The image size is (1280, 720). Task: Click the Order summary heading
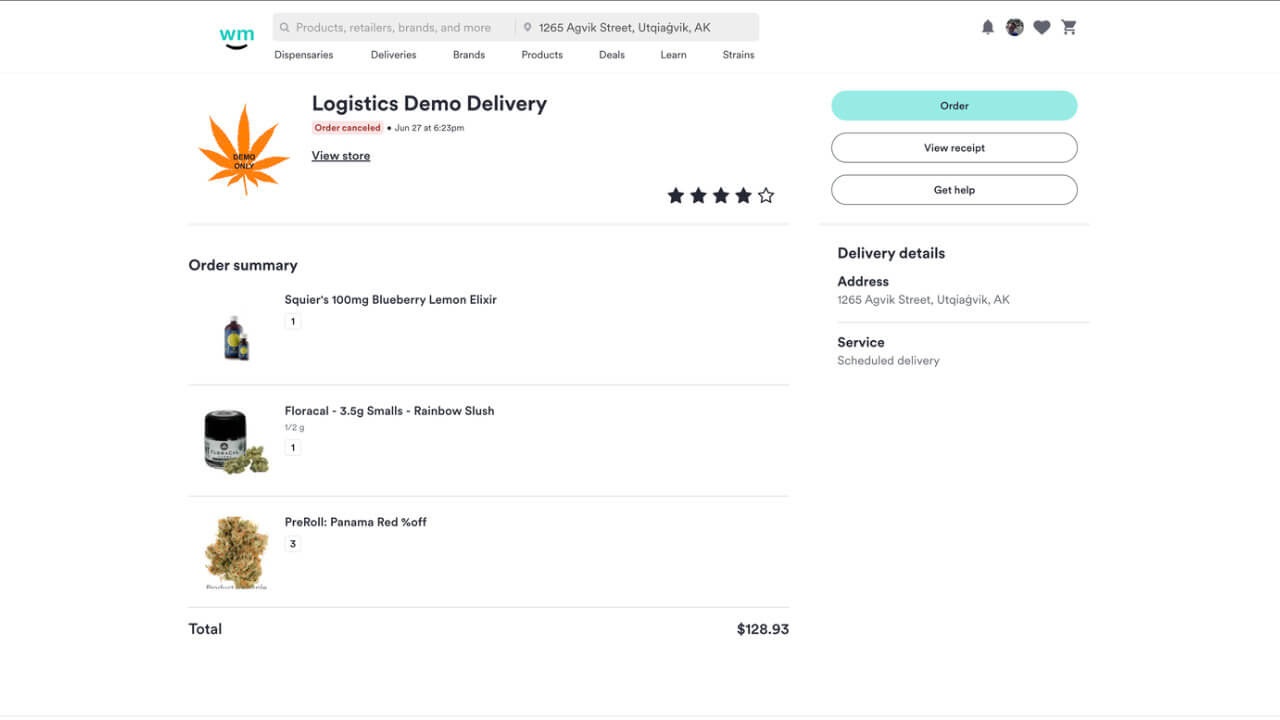point(243,265)
